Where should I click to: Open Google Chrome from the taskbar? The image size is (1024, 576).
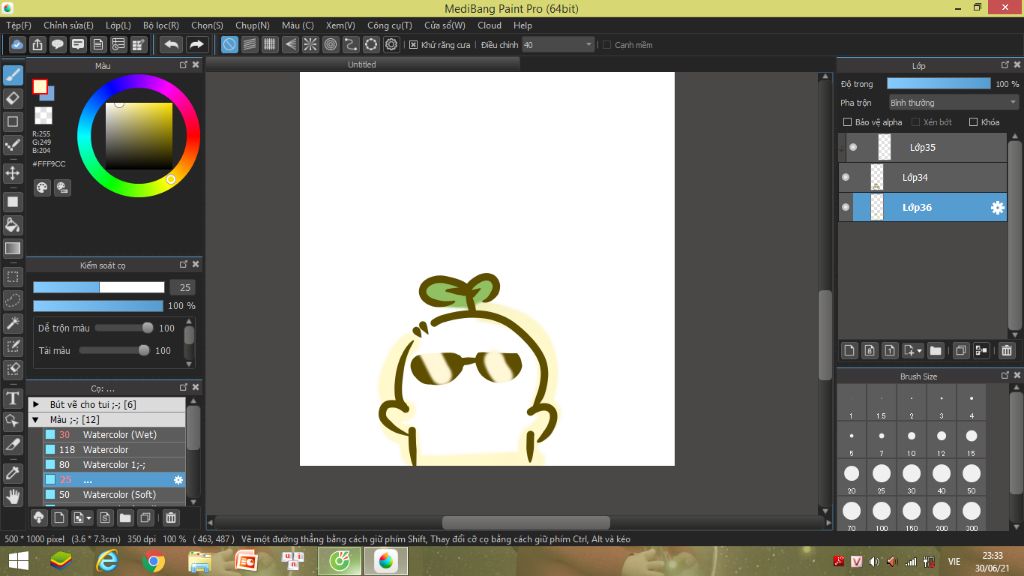(153, 561)
